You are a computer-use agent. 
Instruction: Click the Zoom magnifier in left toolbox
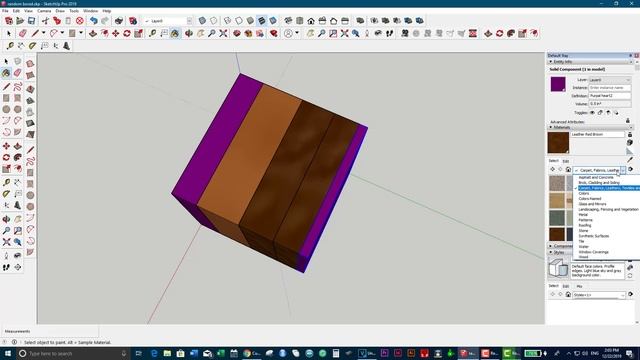pyautogui.click(x=6, y=231)
